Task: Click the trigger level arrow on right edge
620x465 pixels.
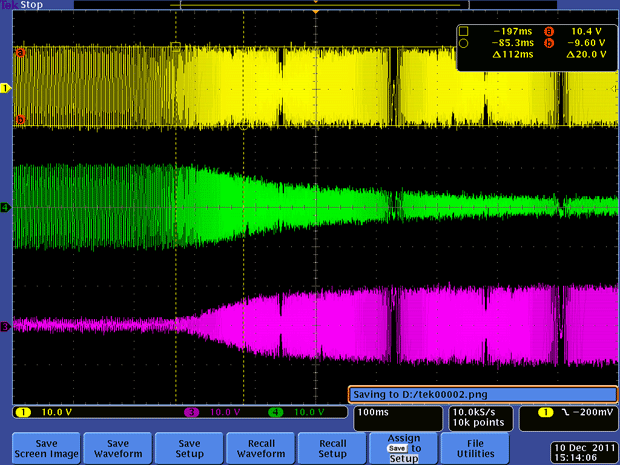Action: (614, 89)
